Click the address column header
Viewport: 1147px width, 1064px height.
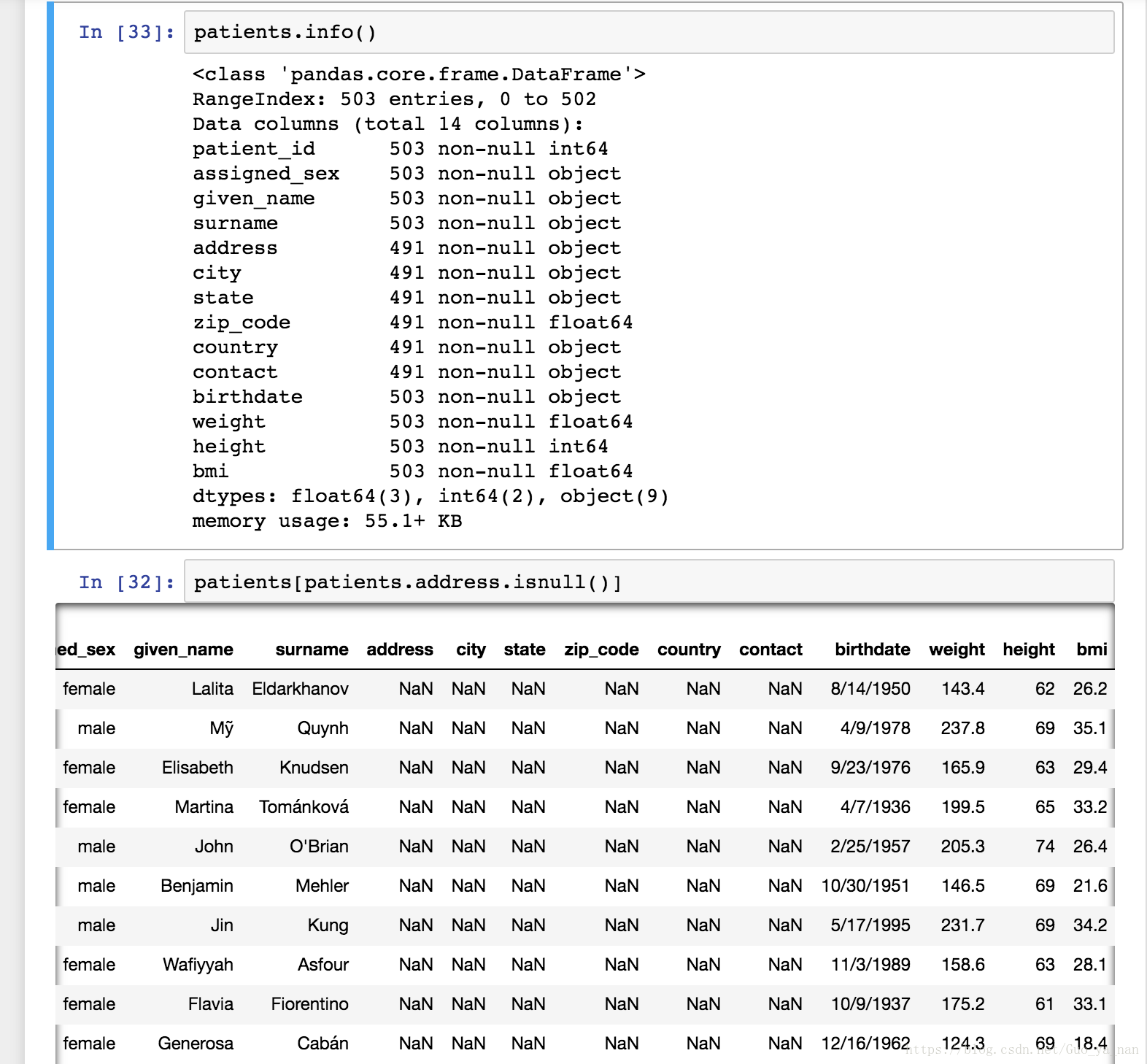click(400, 649)
